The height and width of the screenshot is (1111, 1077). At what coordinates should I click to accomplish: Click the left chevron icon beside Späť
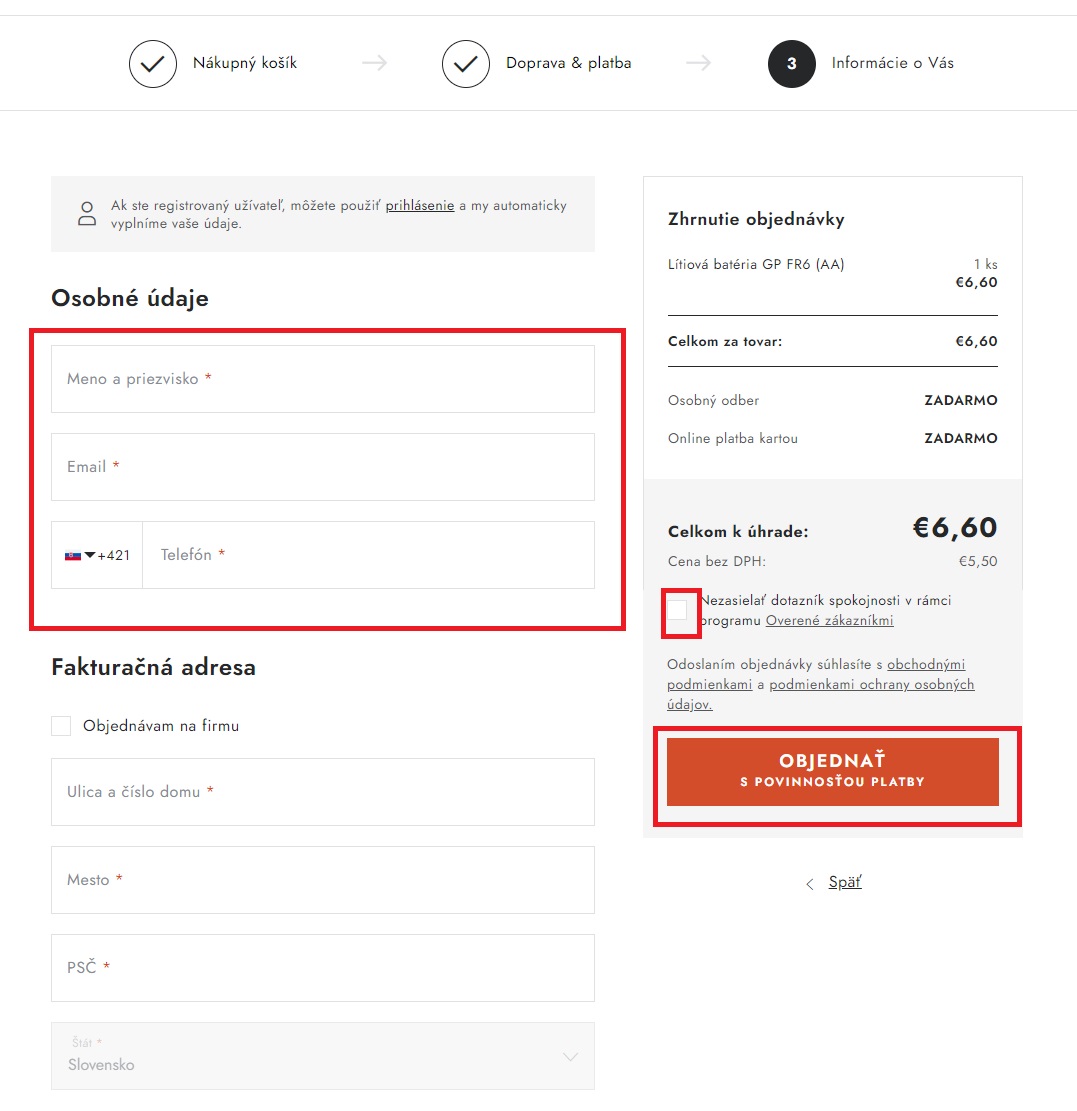pyautogui.click(x=809, y=884)
